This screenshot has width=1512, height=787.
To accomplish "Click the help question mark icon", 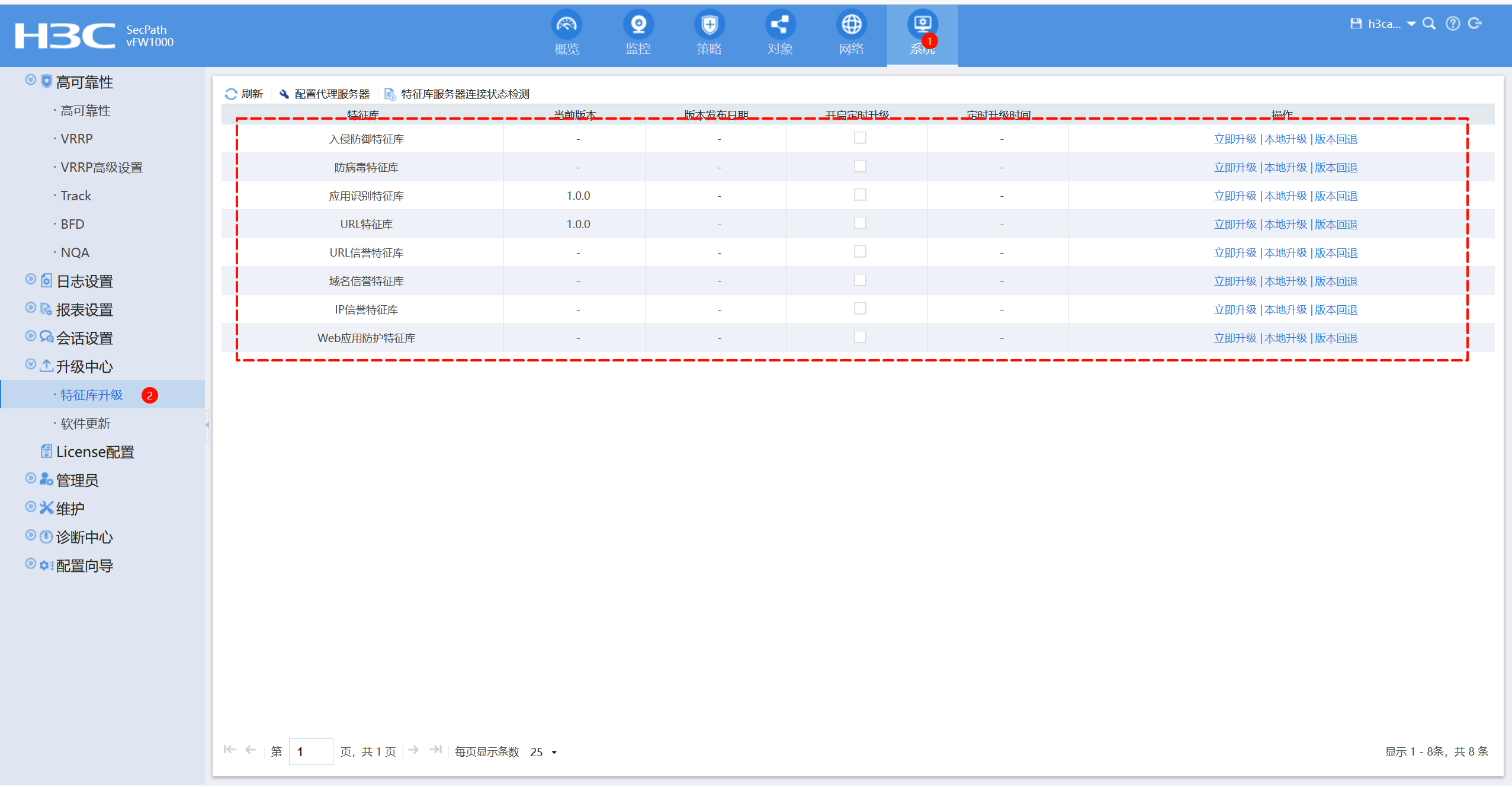I will pyautogui.click(x=1453, y=24).
